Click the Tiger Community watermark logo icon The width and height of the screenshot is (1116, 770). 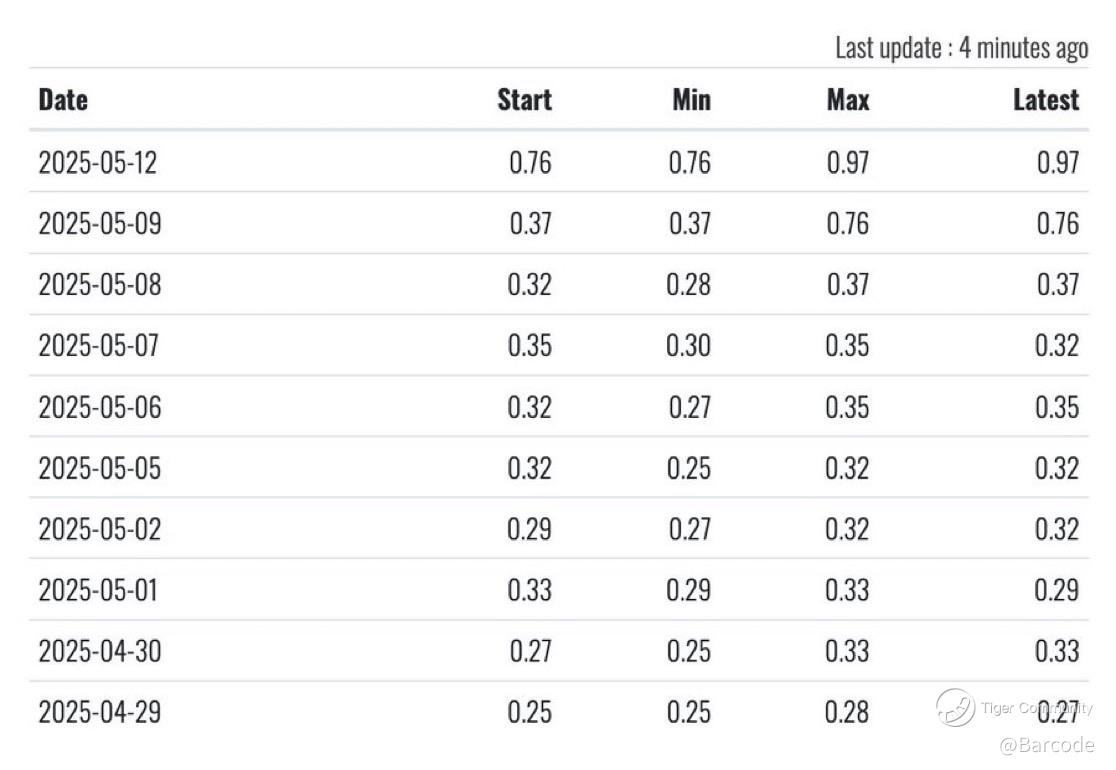(x=955, y=708)
